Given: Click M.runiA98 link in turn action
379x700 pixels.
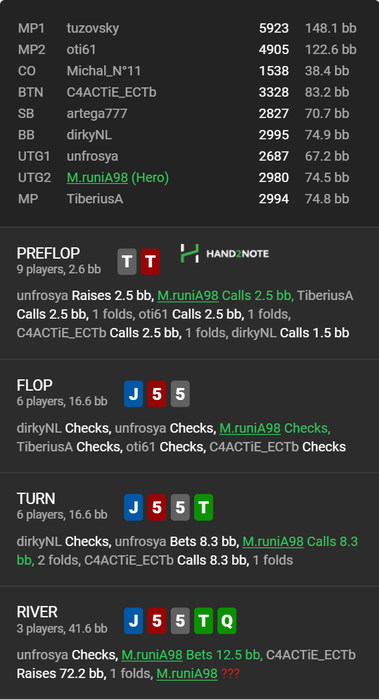Looking at the screenshot, I should coord(273,542).
